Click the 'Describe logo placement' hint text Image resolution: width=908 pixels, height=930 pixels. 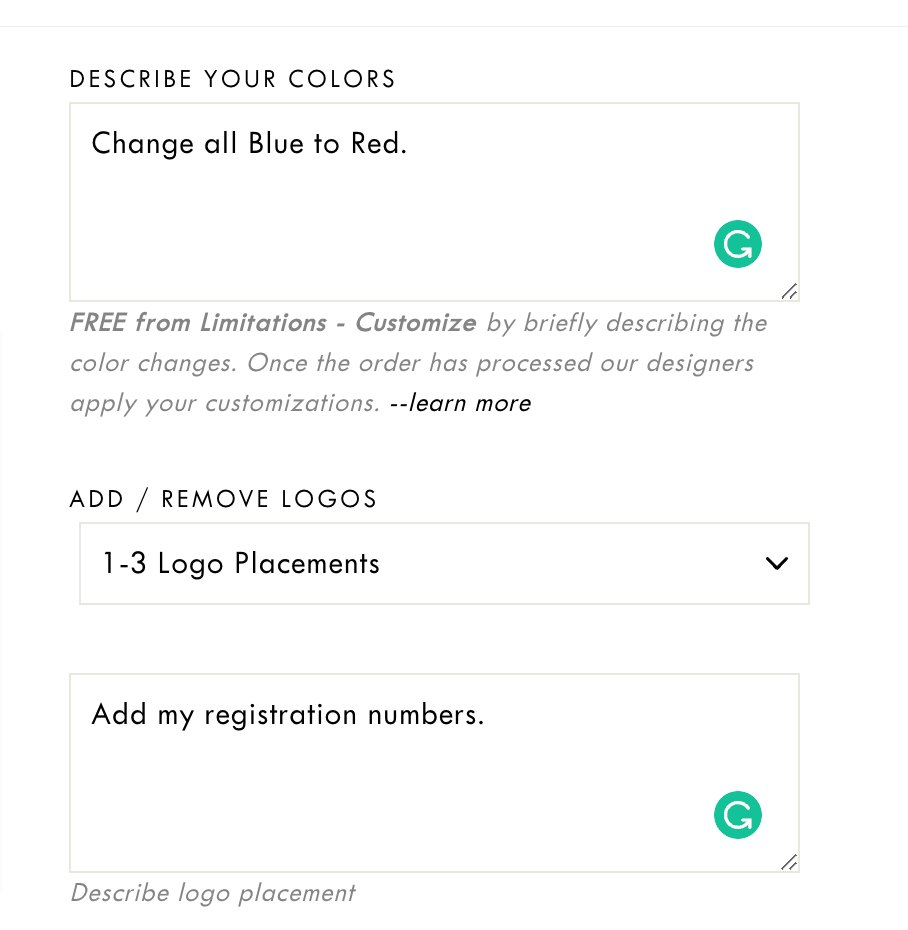tap(213, 893)
